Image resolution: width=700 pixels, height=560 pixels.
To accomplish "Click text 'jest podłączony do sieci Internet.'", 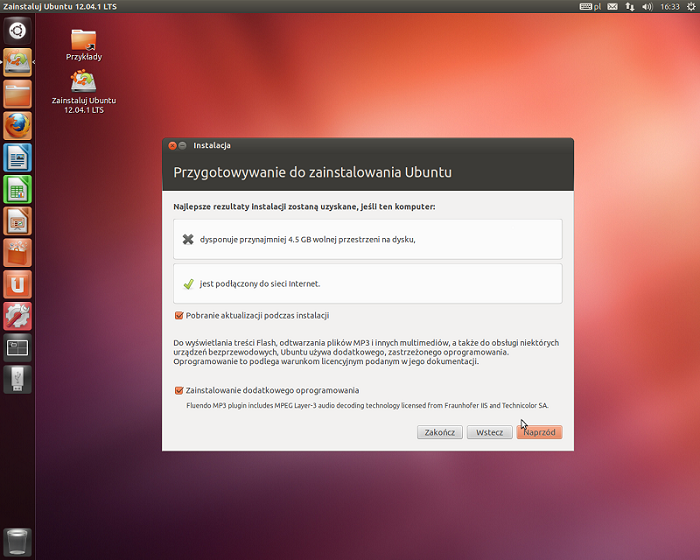I will point(260,284).
